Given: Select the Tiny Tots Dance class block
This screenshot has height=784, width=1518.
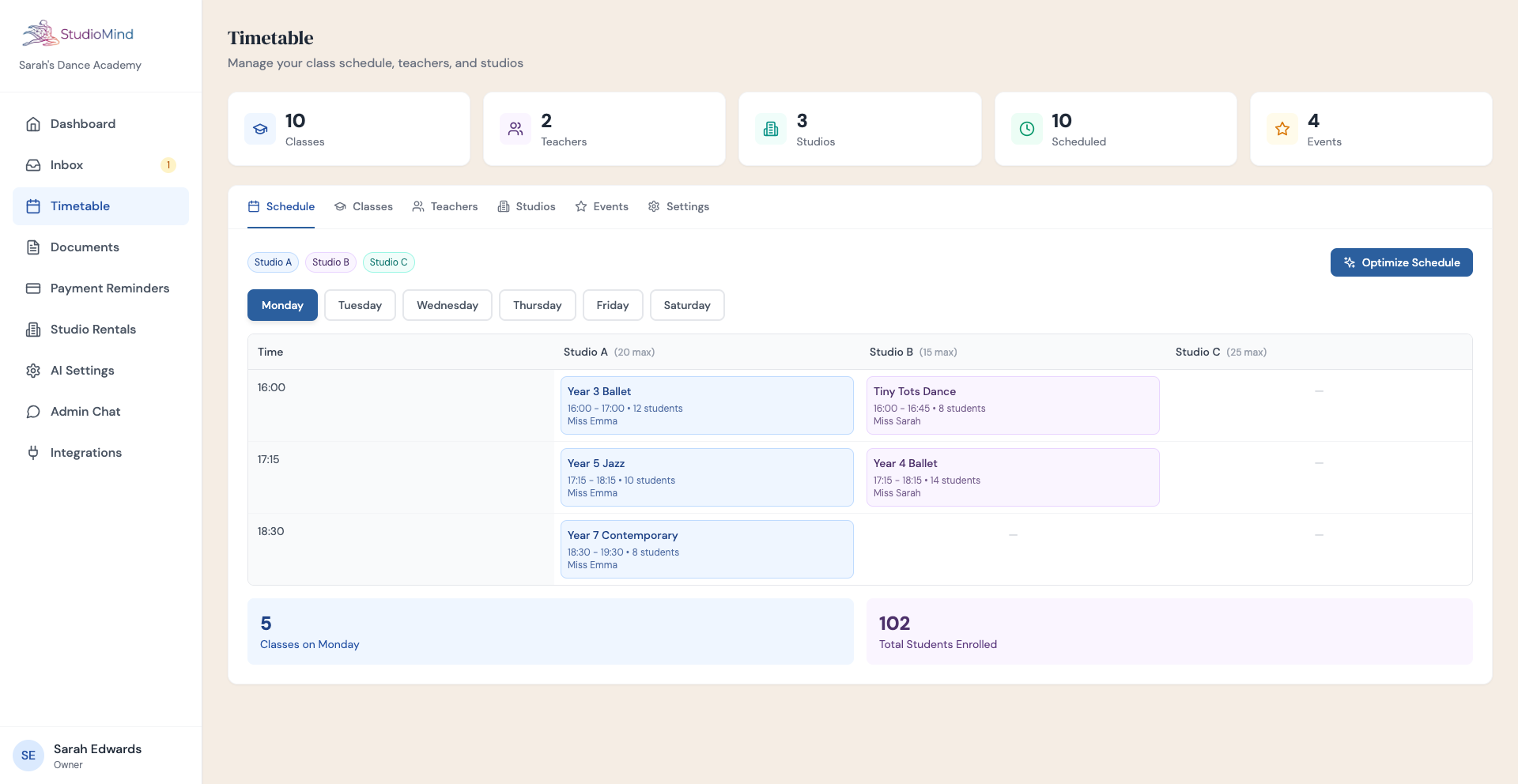Looking at the screenshot, I should point(1012,405).
